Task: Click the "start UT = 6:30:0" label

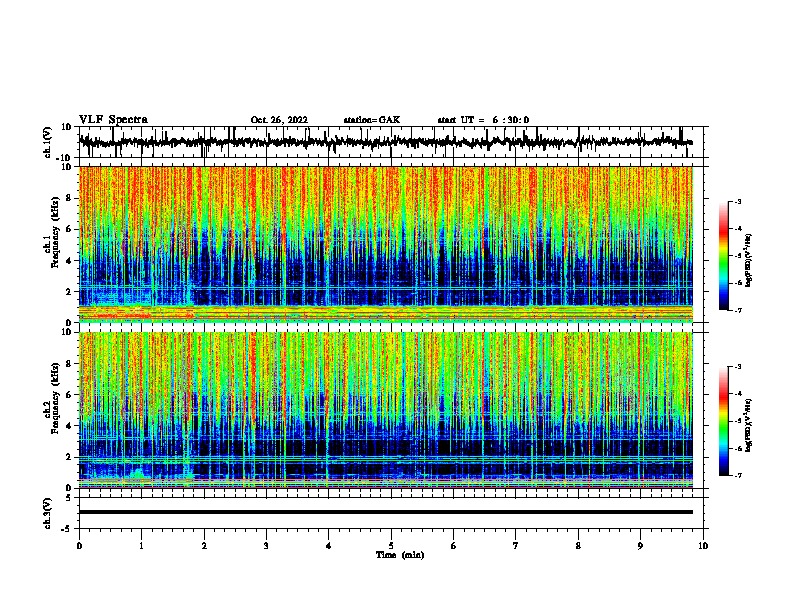Action: pyautogui.click(x=483, y=120)
